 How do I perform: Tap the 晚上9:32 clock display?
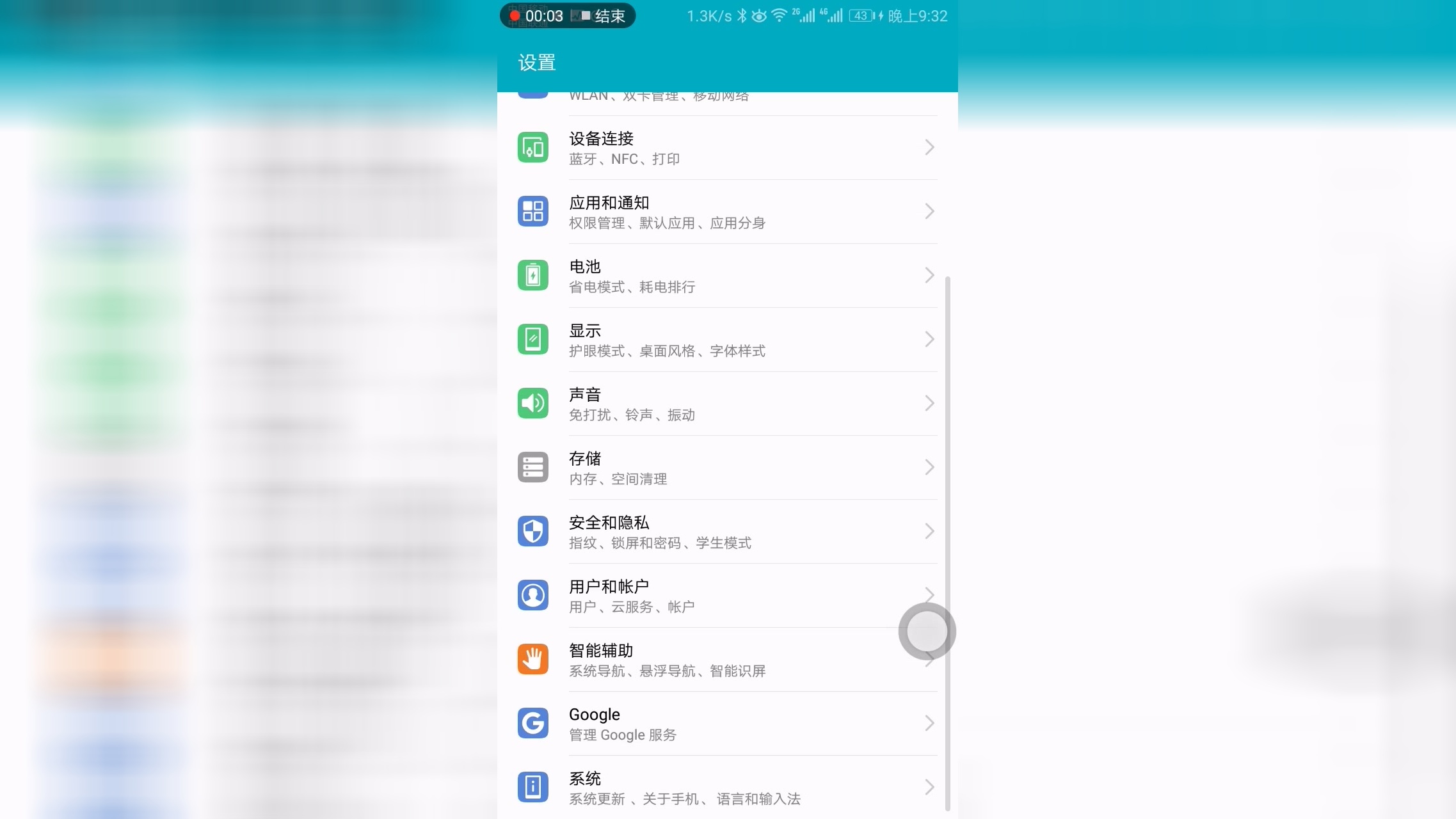[917, 16]
